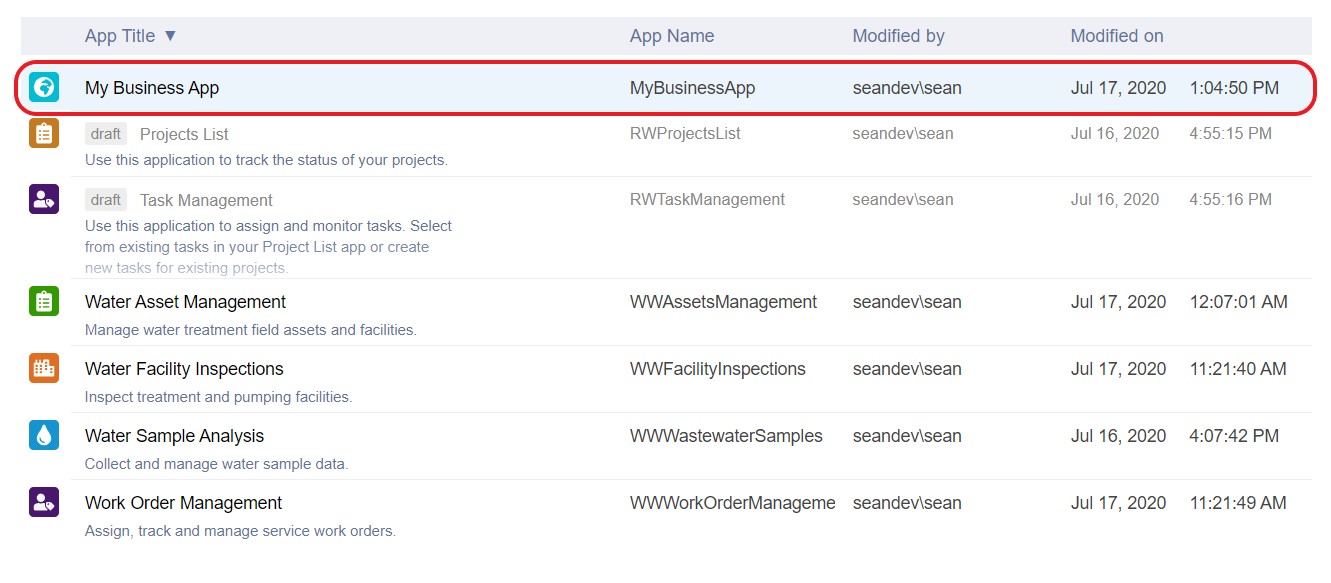Open the Water Facility Inspections app
This screenshot has width=1331, height=583.
[x=184, y=369]
